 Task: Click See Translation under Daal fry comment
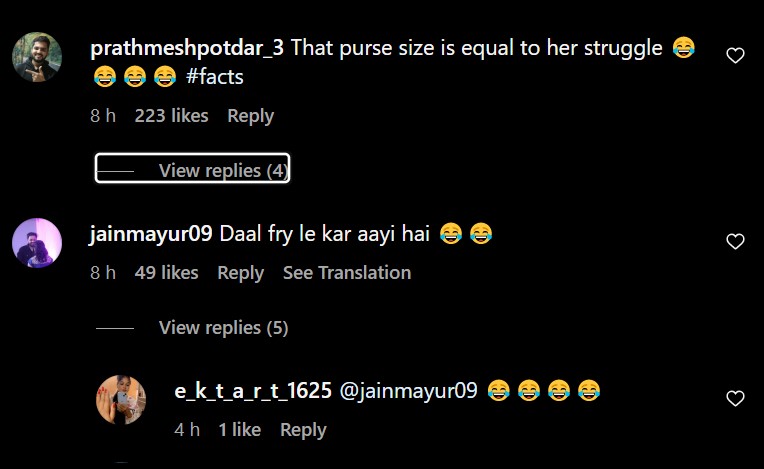347,273
